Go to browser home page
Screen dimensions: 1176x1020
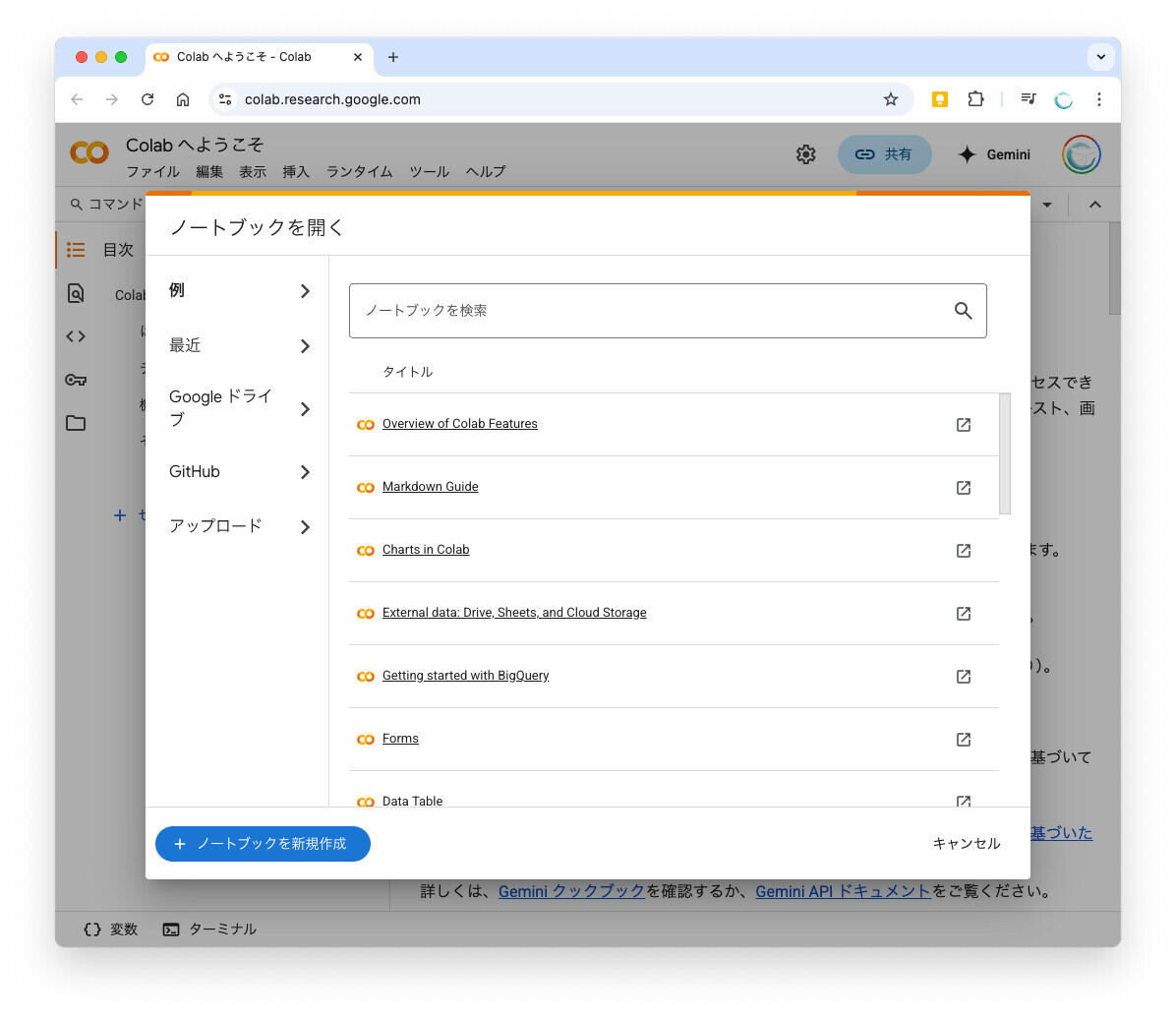click(182, 99)
